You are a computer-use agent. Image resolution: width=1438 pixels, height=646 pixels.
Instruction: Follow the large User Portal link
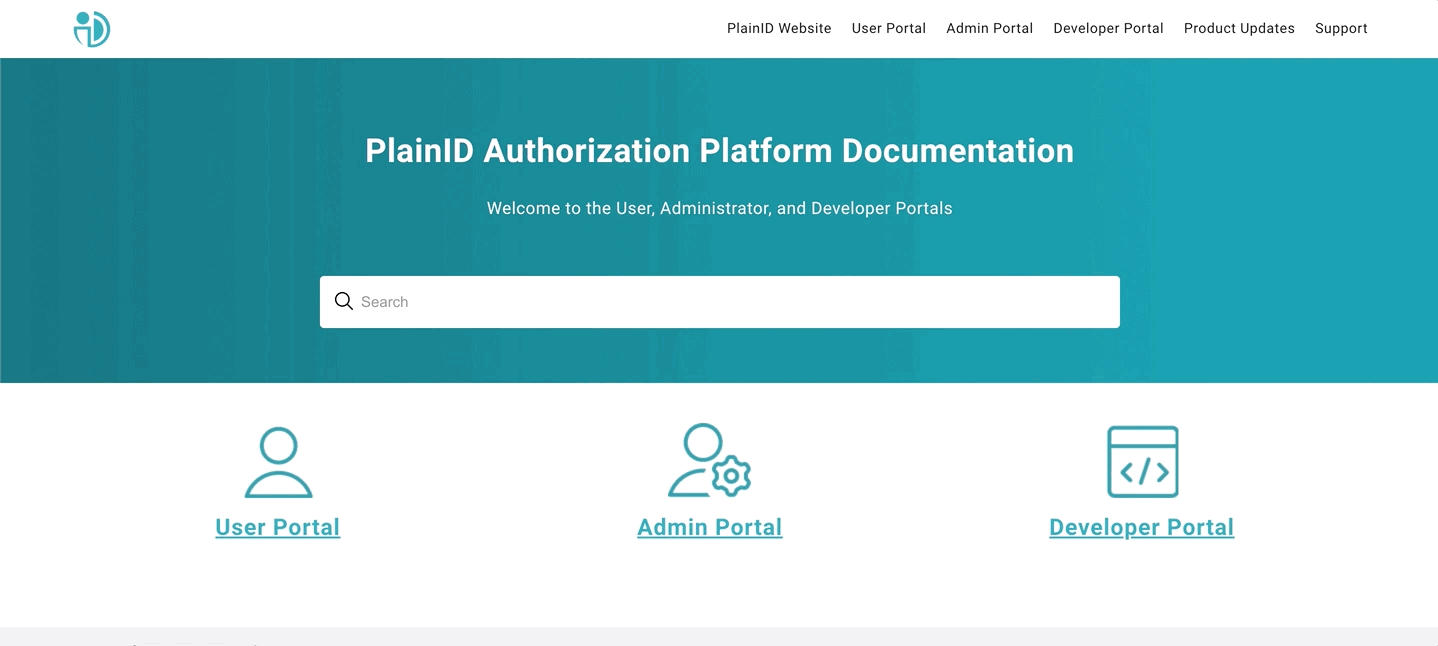[x=278, y=527]
